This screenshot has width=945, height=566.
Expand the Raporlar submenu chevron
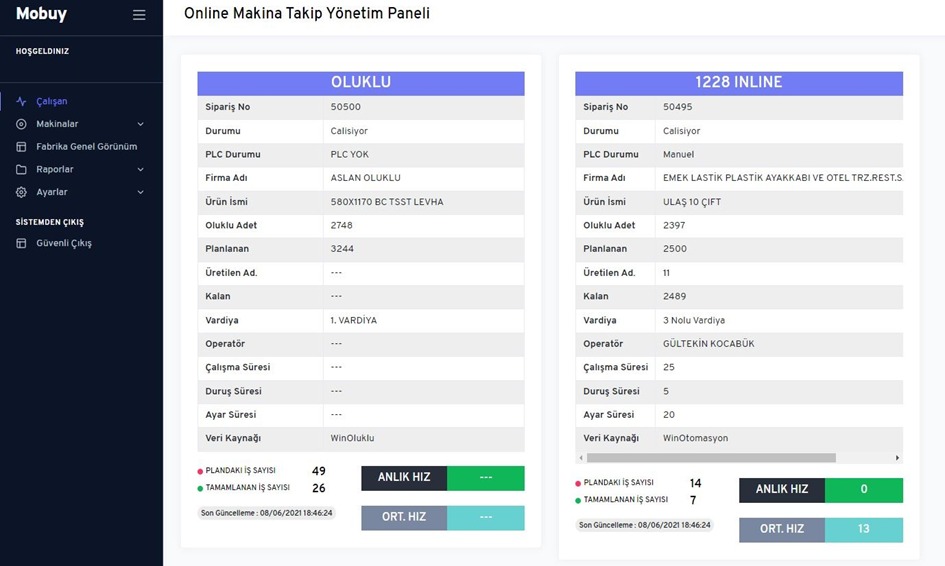[140, 169]
